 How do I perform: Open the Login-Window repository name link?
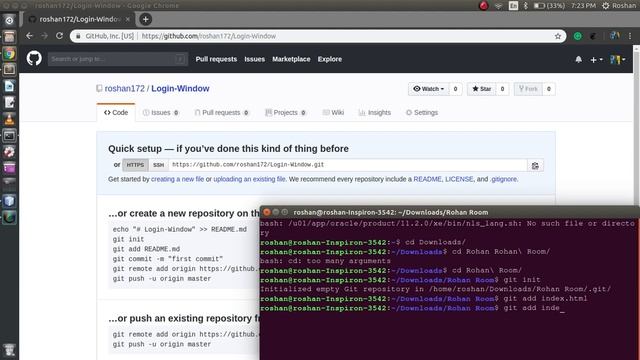[x=180, y=89]
